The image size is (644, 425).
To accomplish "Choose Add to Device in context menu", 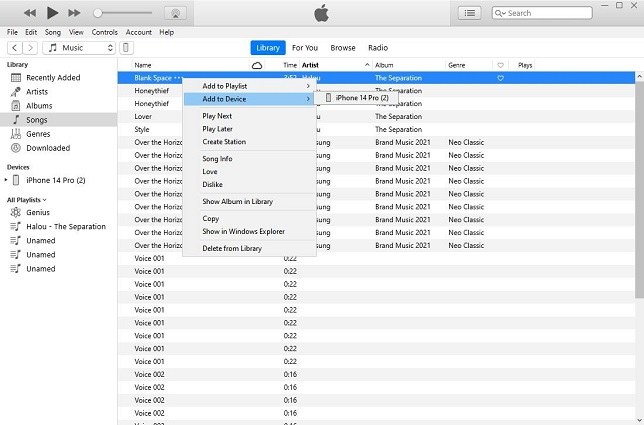I will coord(249,99).
